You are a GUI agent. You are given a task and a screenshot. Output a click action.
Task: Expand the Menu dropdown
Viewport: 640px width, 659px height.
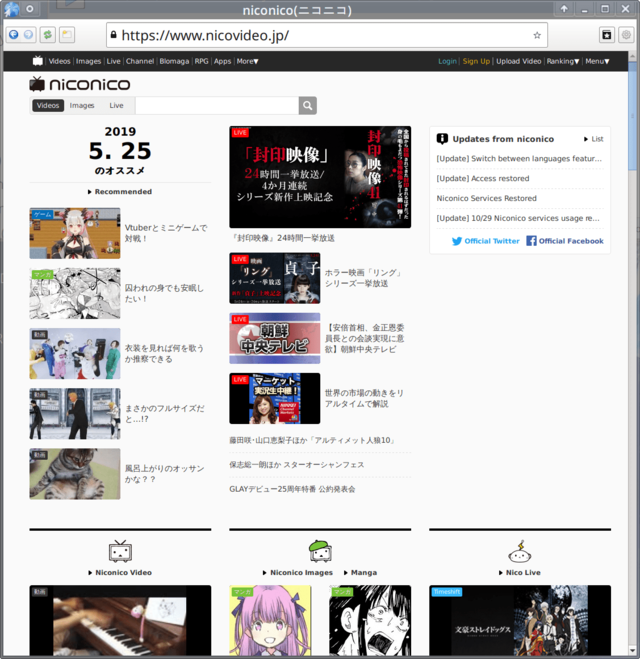[597, 61]
